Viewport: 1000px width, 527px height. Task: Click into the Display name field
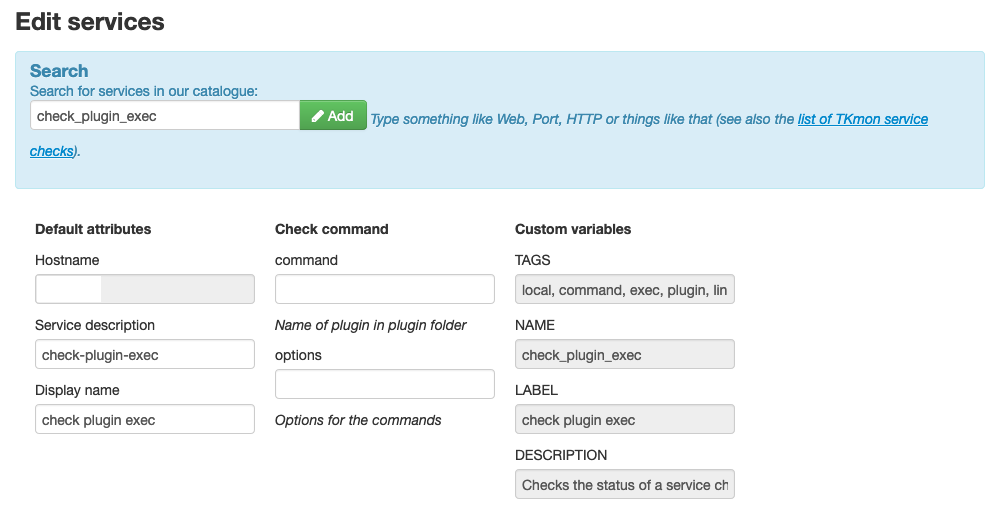click(145, 419)
